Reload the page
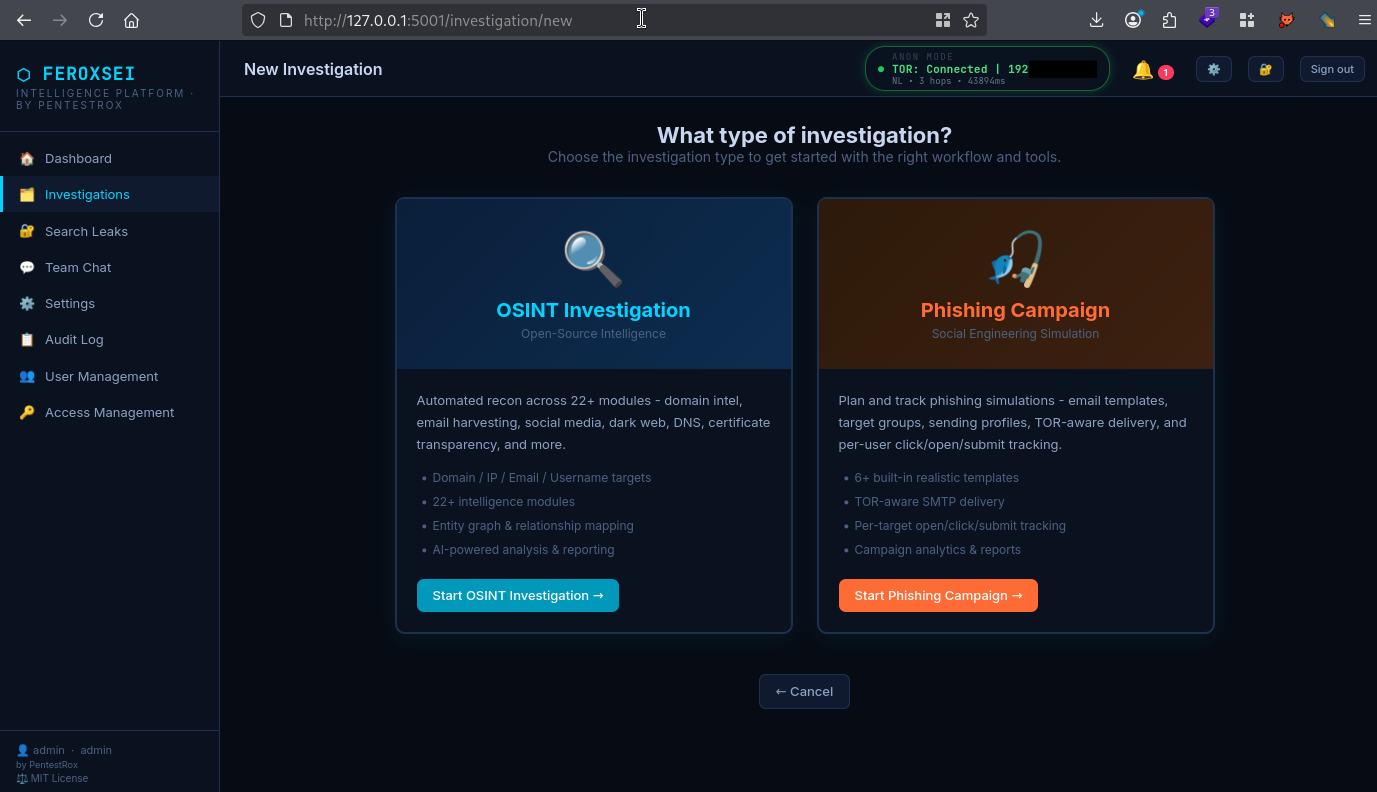The image size is (1377, 792). click(x=96, y=20)
